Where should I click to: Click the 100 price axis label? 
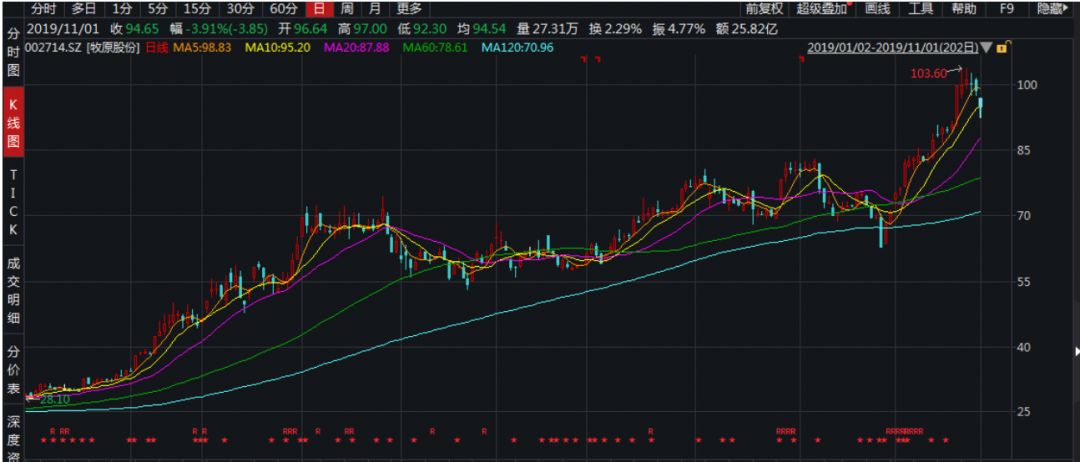(1028, 85)
